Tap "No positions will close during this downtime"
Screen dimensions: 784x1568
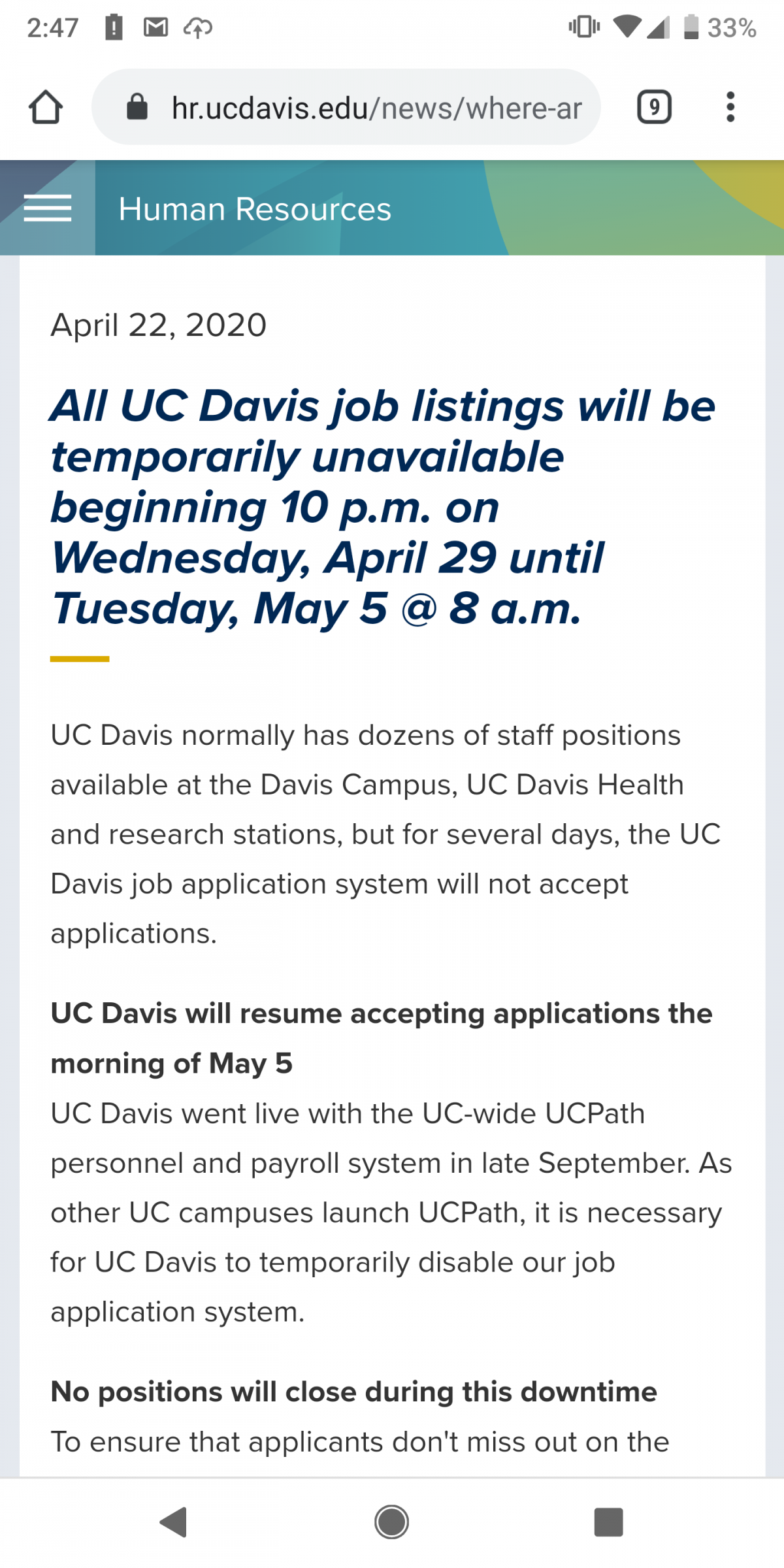(x=353, y=1392)
